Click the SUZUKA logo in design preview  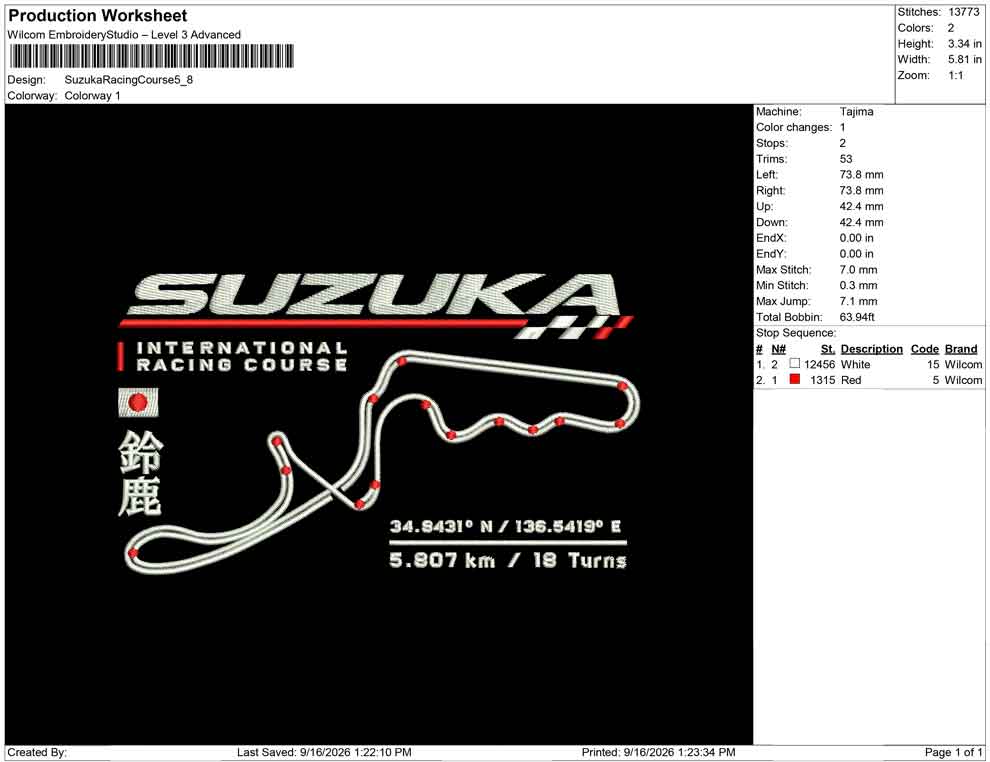[x=376, y=295]
